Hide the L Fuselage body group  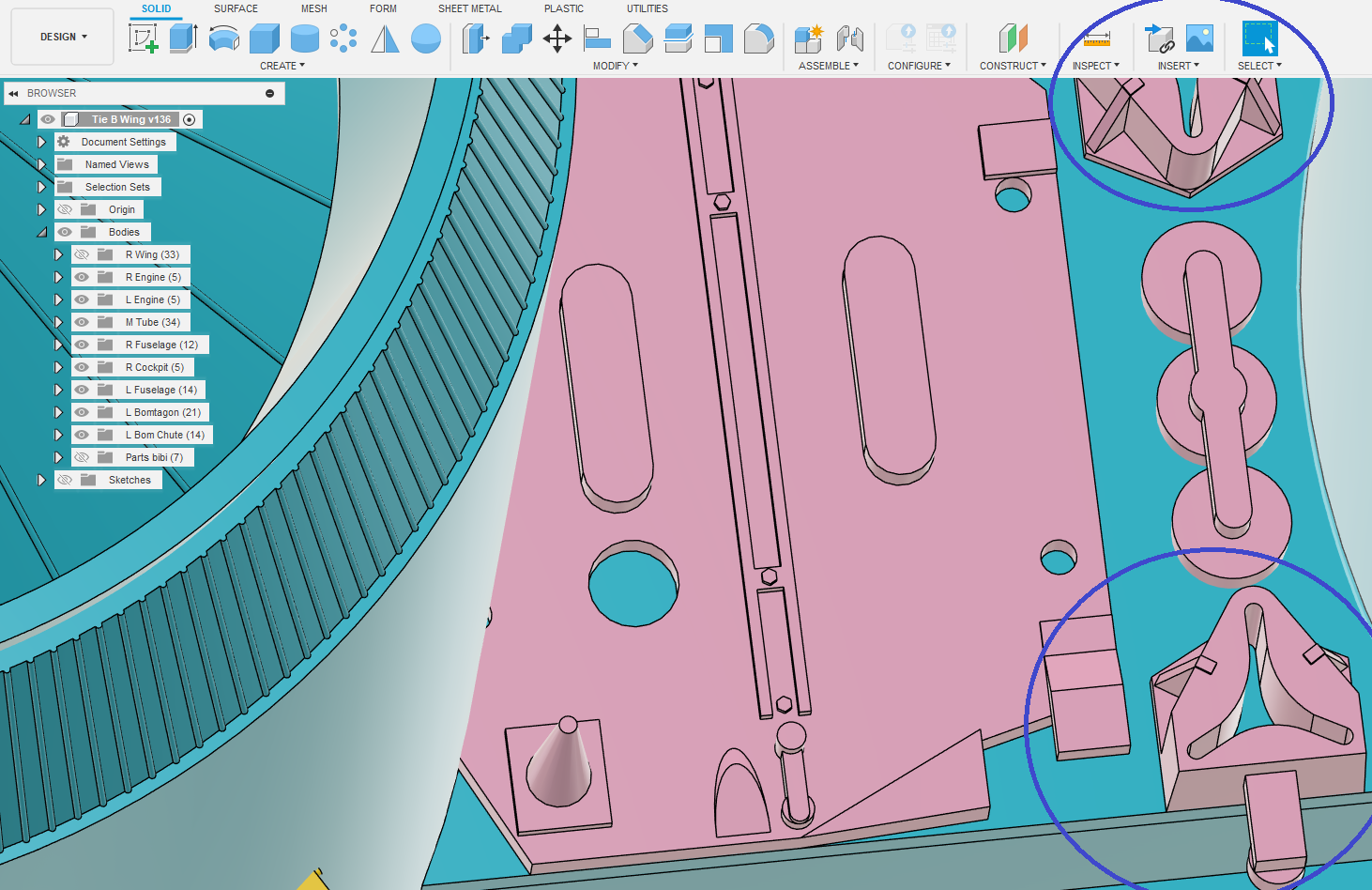click(x=82, y=390)
